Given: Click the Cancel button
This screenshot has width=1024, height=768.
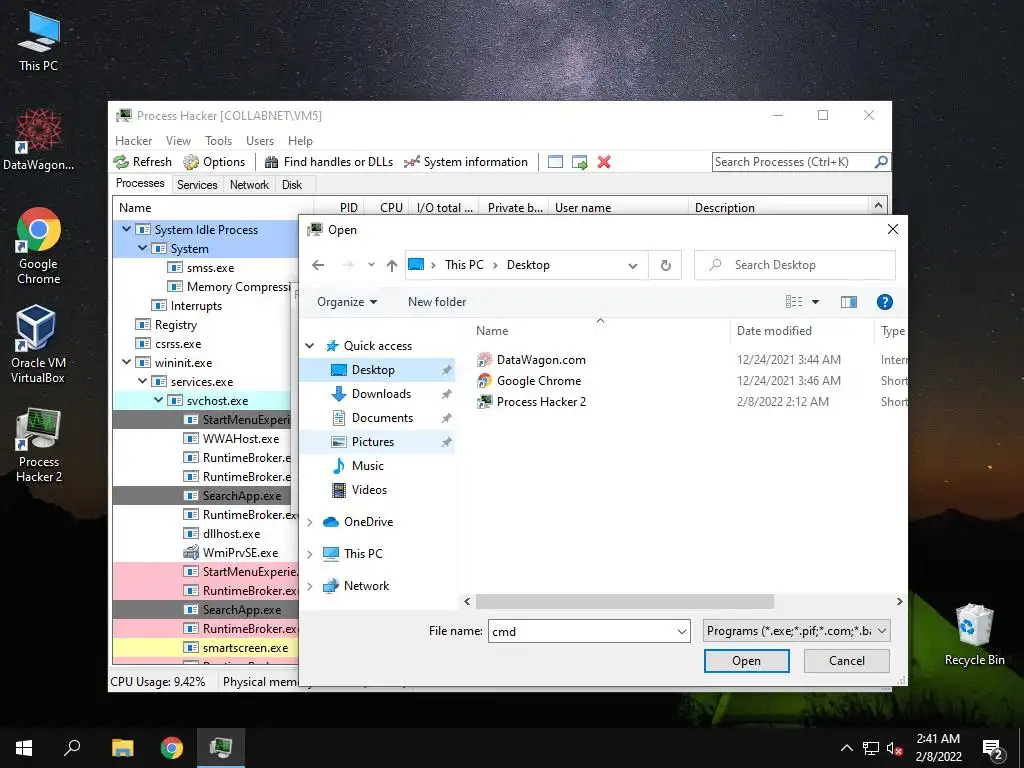Looking at the screenshot, I should coord(846,661).
